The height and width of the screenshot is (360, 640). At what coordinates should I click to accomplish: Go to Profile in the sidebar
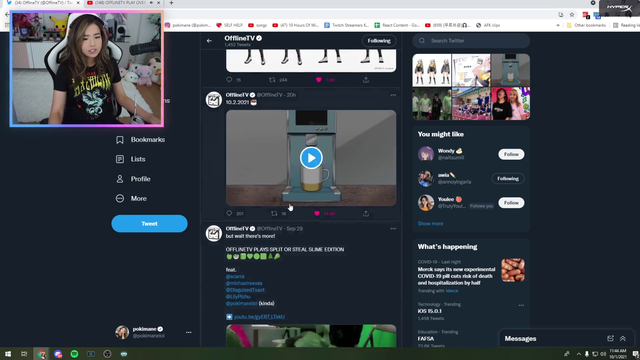click(133, 179)
